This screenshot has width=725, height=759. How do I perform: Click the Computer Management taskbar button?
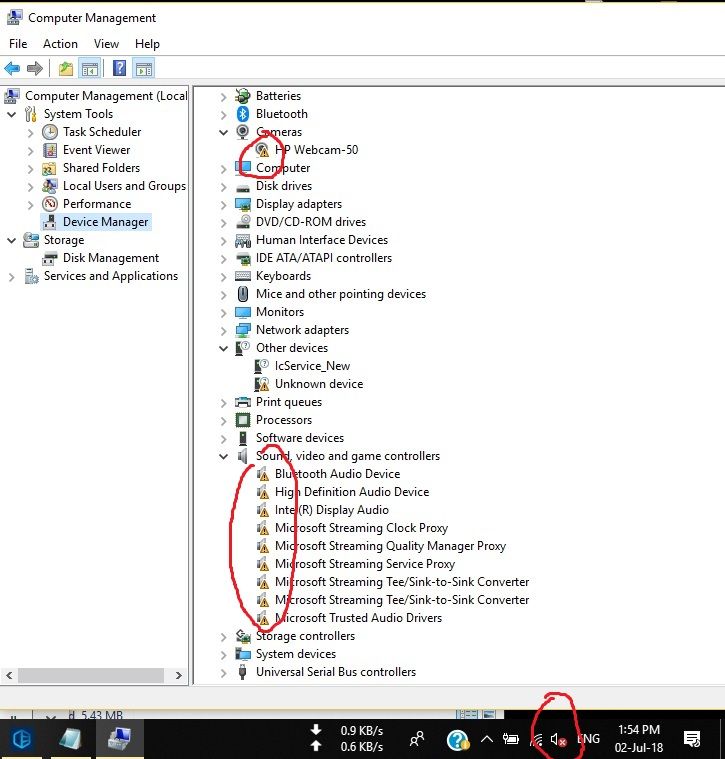119,739
